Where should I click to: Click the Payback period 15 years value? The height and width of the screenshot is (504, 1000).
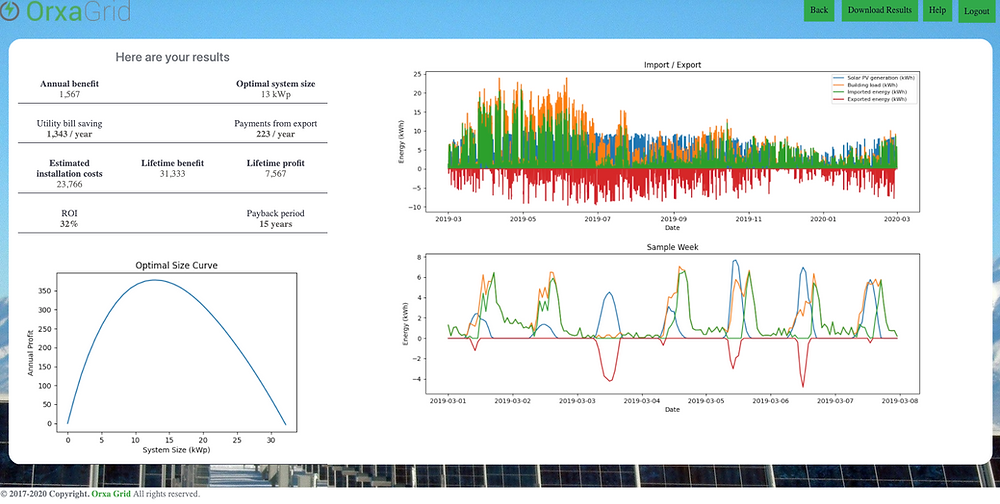[x=276, y=225]
